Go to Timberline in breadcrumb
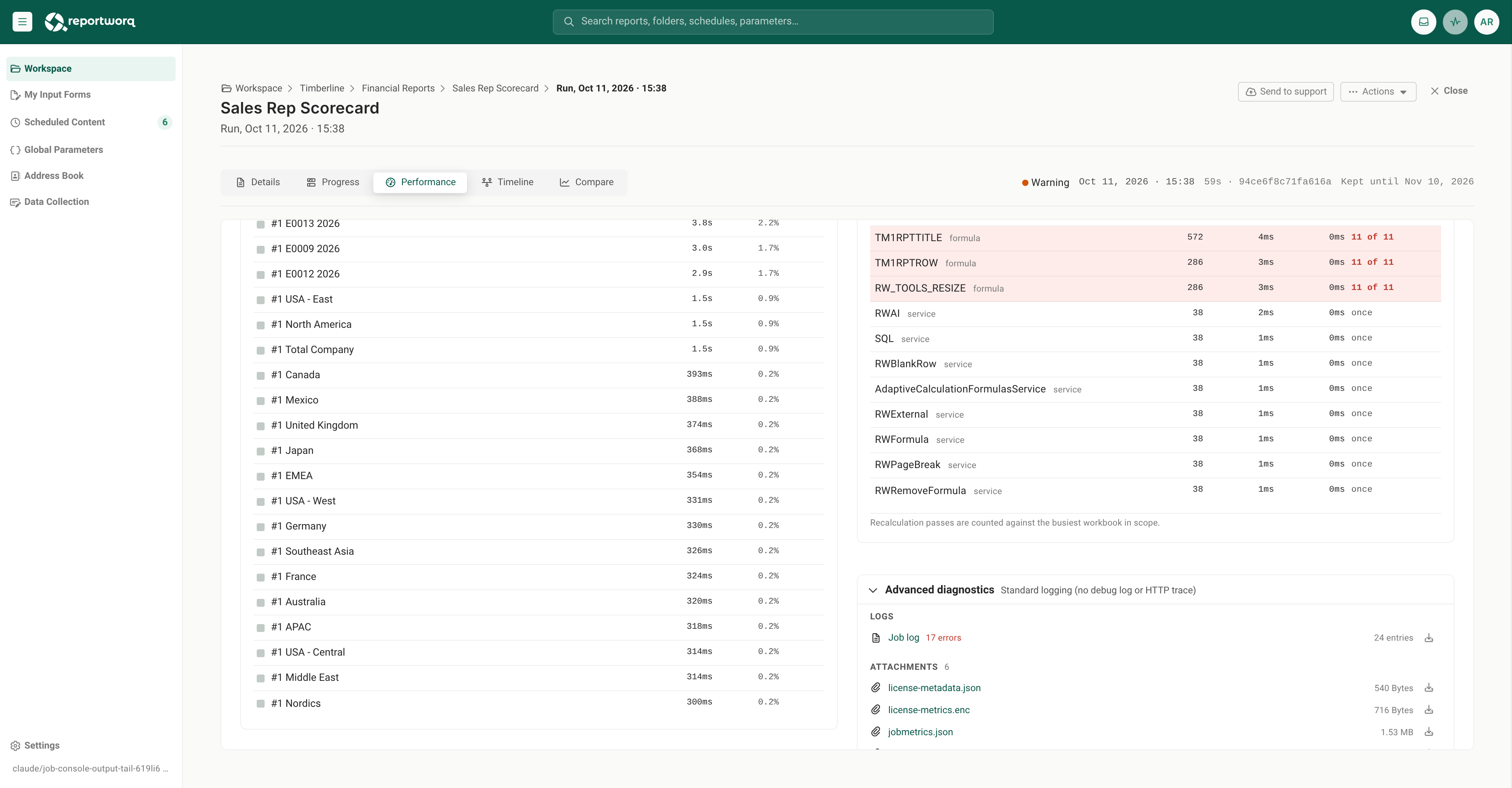Image resolution: width=1512 pixels, height=788 pixels. click(x=322, y=88)
